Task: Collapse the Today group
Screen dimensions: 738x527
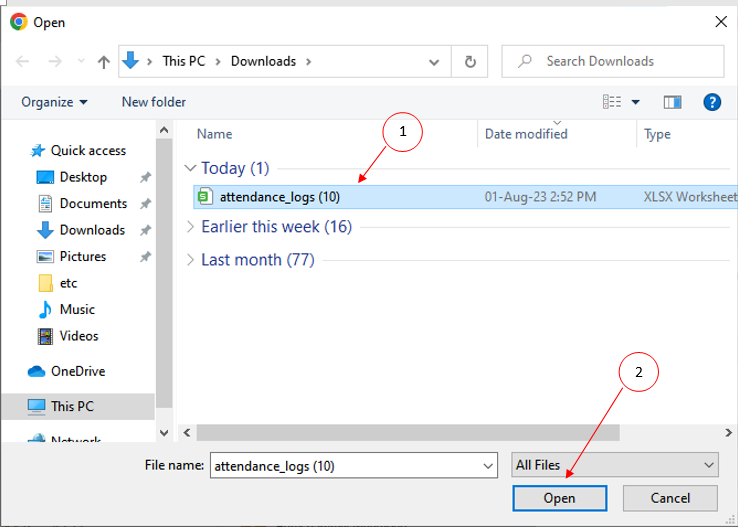Action: click(191, 168)
